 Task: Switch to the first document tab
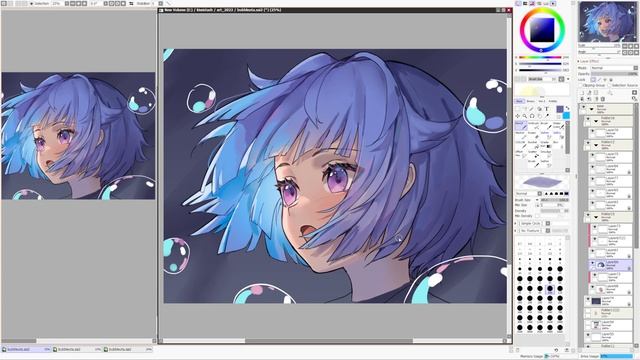26,350
